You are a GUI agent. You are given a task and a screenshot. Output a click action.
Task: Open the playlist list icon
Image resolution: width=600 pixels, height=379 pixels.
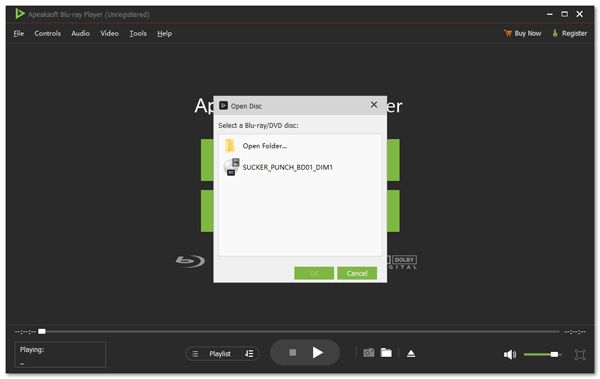195,354
